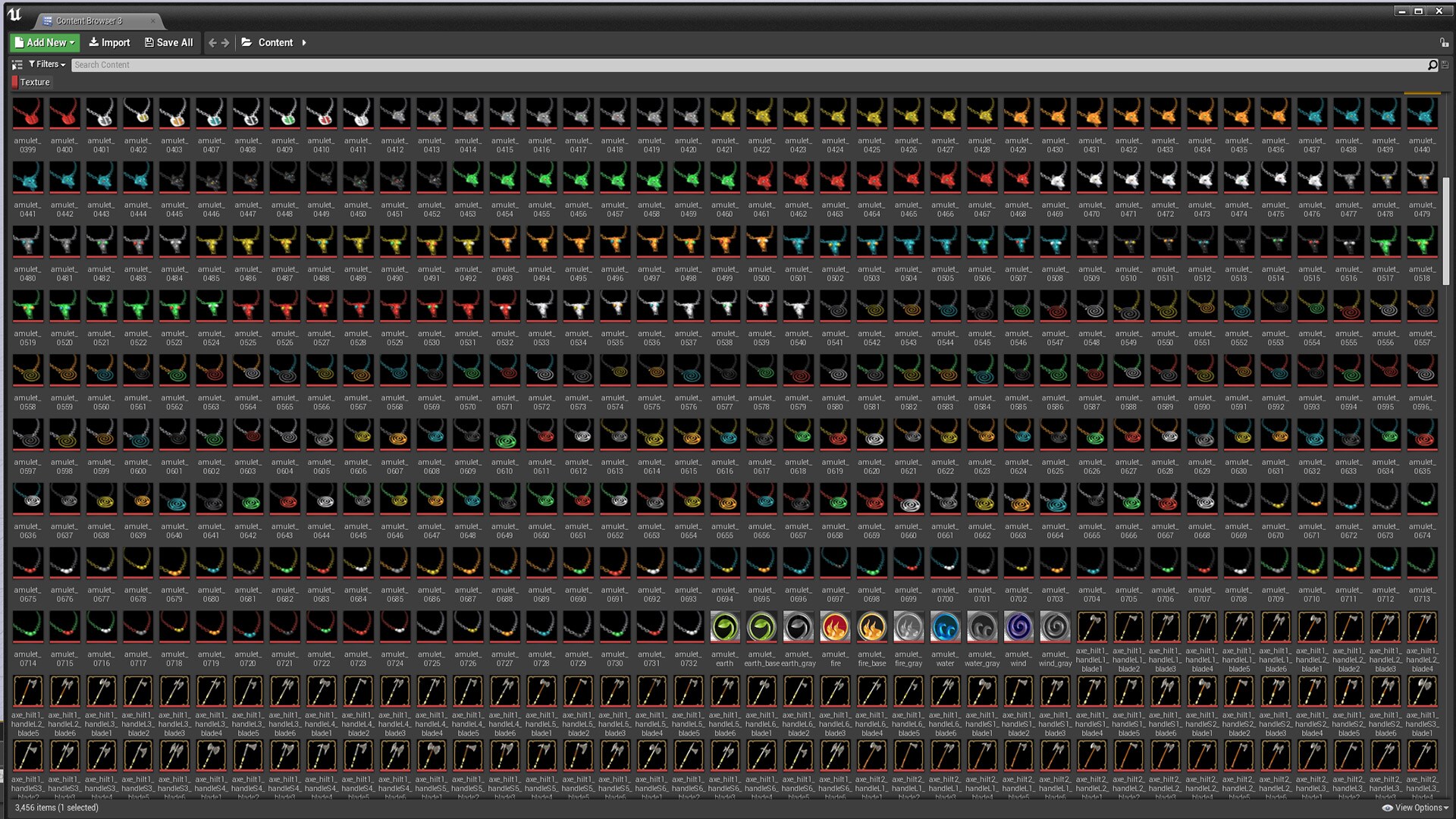Click the vertical scrollbar thumb
Screen dimensions: 1456x819
coord(1446,231)
